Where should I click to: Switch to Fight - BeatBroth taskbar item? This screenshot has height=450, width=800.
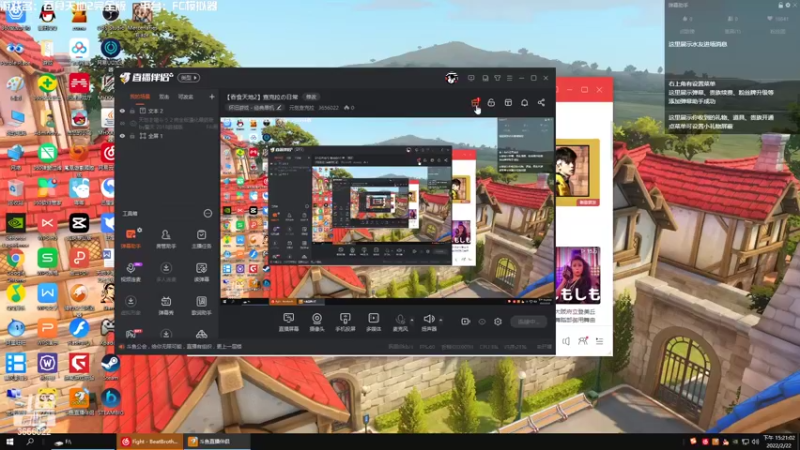150,442
